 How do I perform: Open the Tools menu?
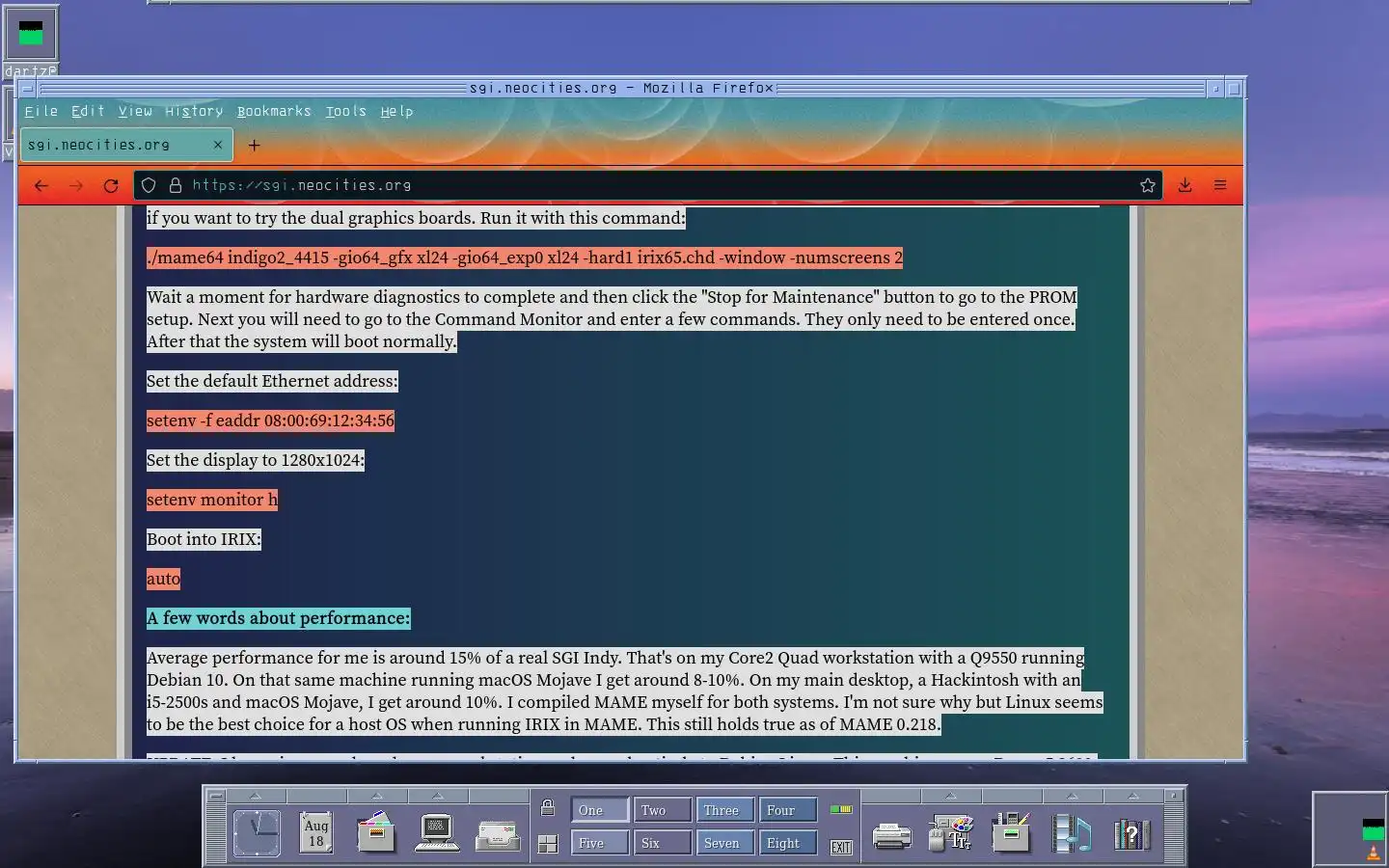coord(345,112)
